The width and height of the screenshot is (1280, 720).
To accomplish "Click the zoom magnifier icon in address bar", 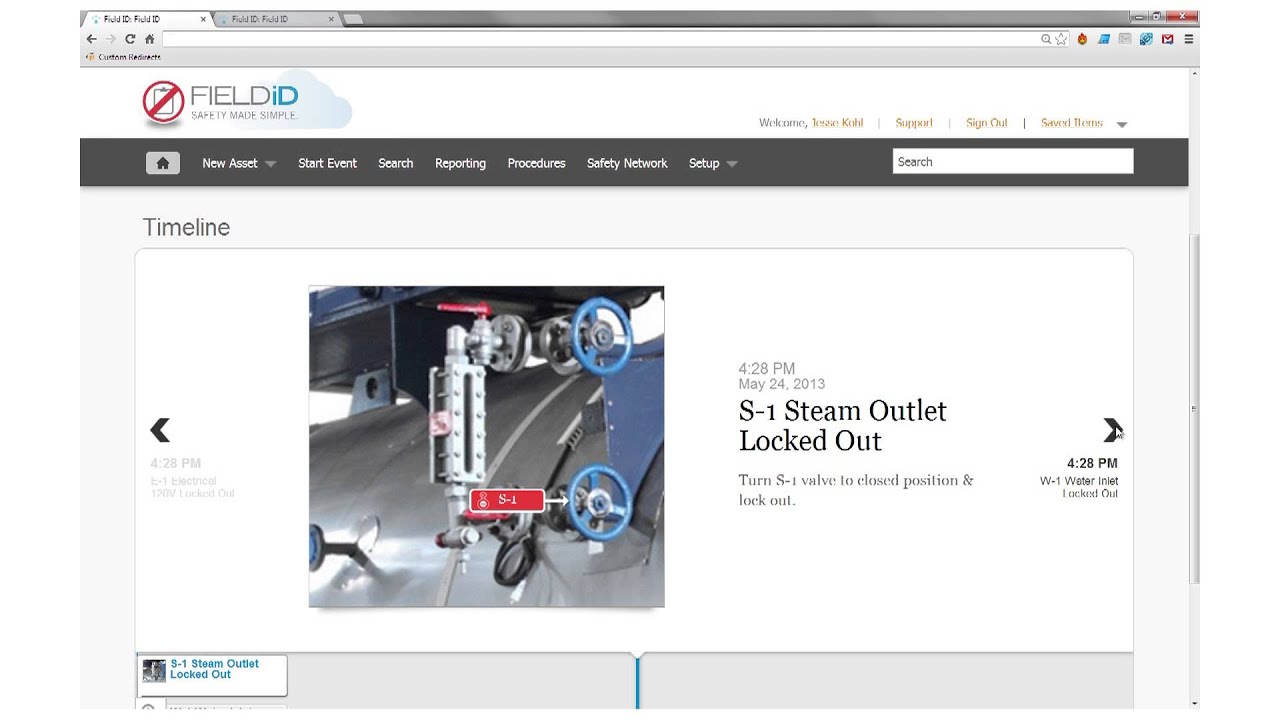I will [x=1046, y=39].
